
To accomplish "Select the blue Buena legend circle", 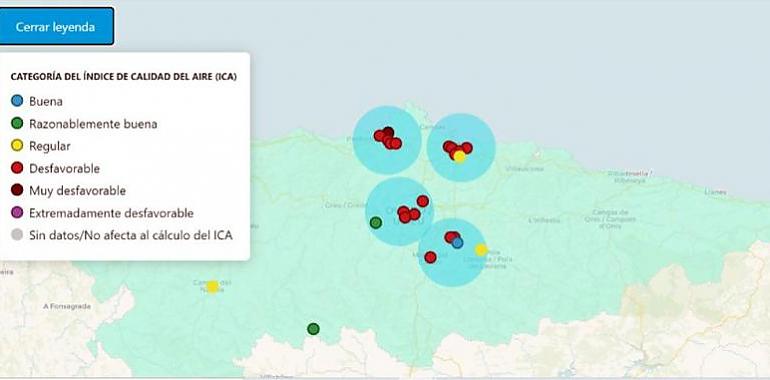I will tap(17, 101).
